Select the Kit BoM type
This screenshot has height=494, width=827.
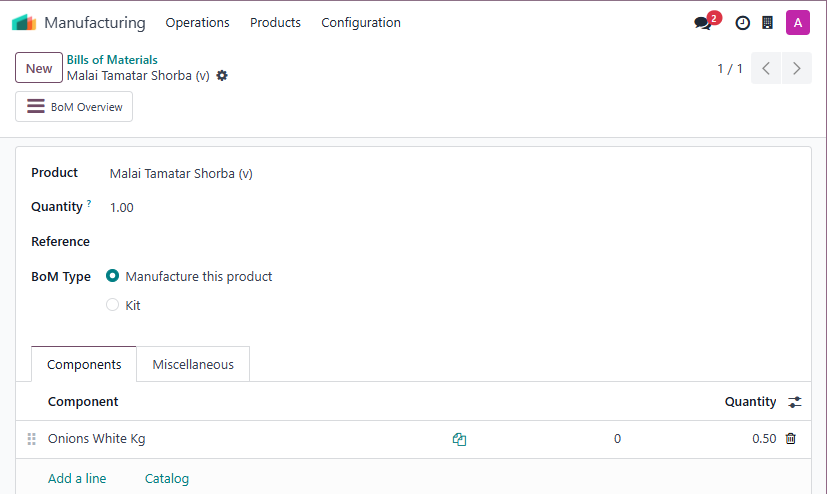[112, 305]
